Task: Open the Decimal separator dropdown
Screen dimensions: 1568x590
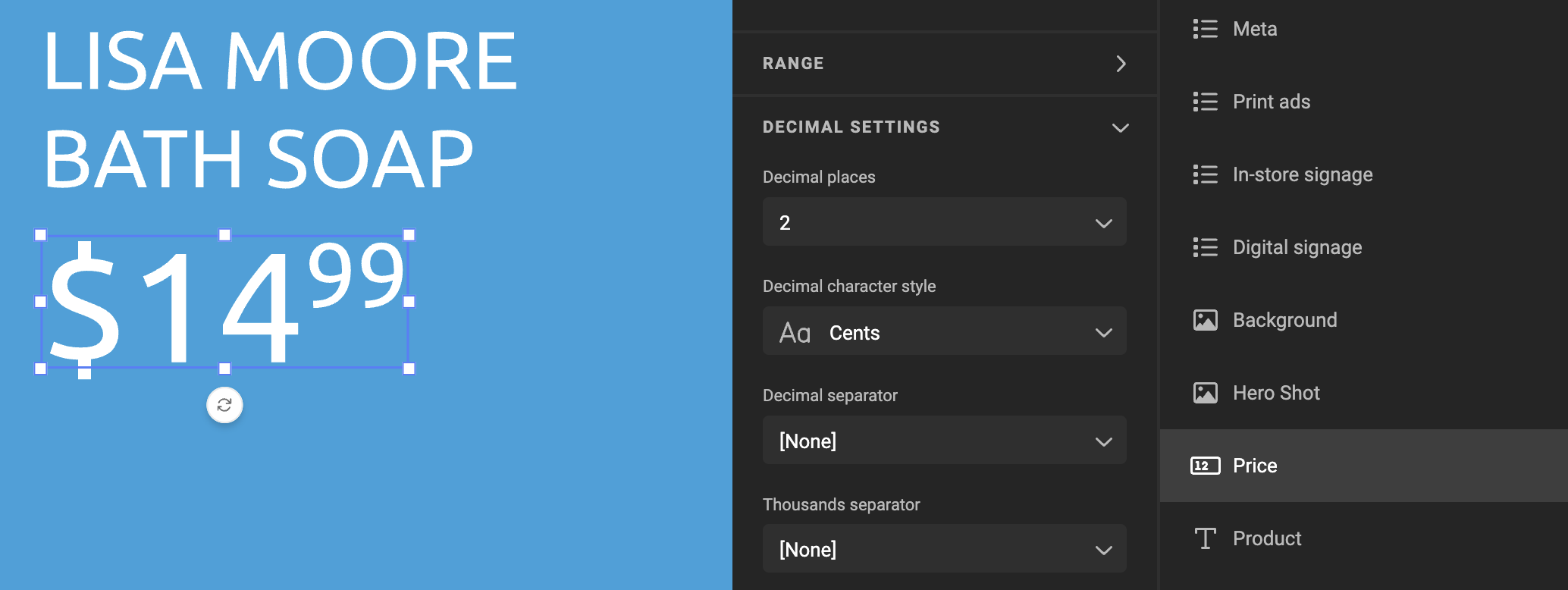Action: tap(945, 441)
